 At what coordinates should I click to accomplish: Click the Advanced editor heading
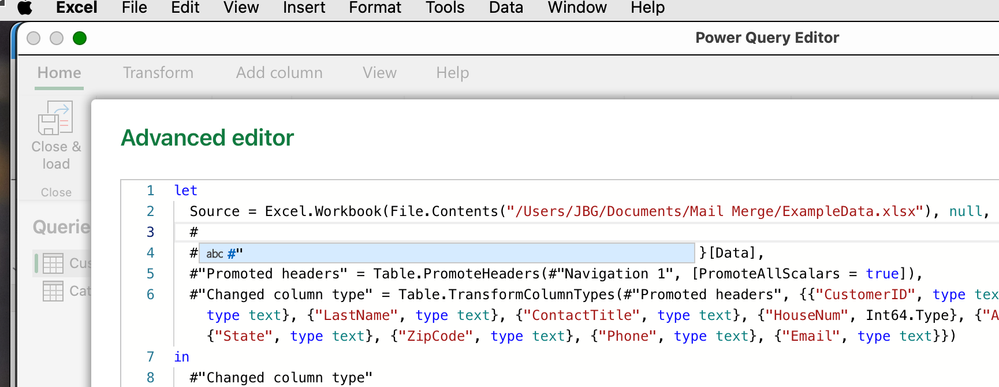pos(208,137)
